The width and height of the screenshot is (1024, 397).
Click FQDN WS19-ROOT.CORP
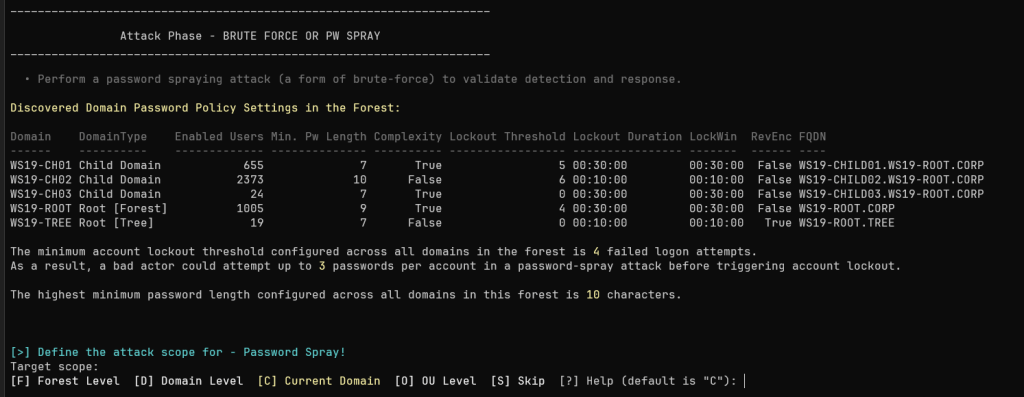click(847, 208)
